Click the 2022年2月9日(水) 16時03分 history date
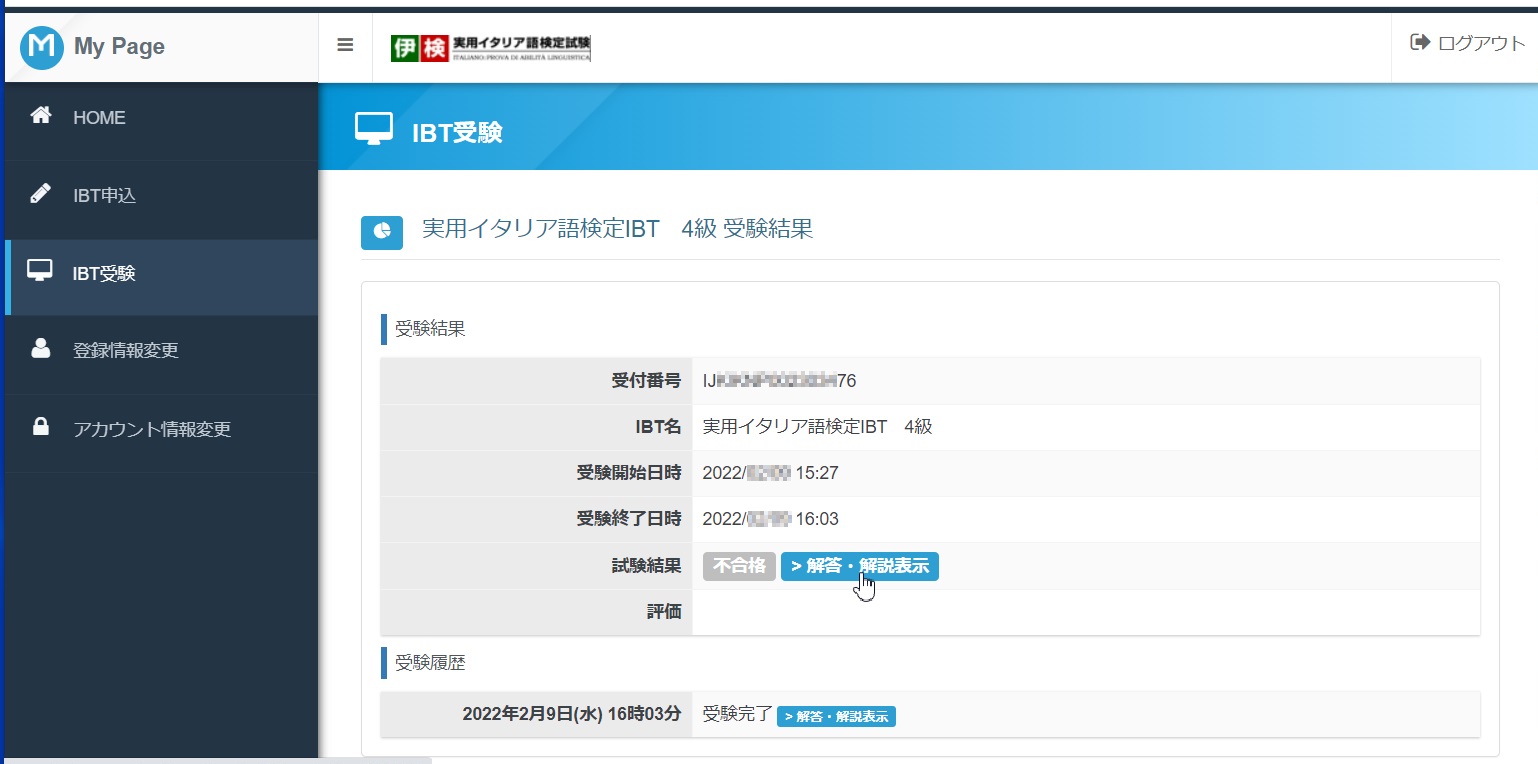1538x764 pixels. [572, 715]
